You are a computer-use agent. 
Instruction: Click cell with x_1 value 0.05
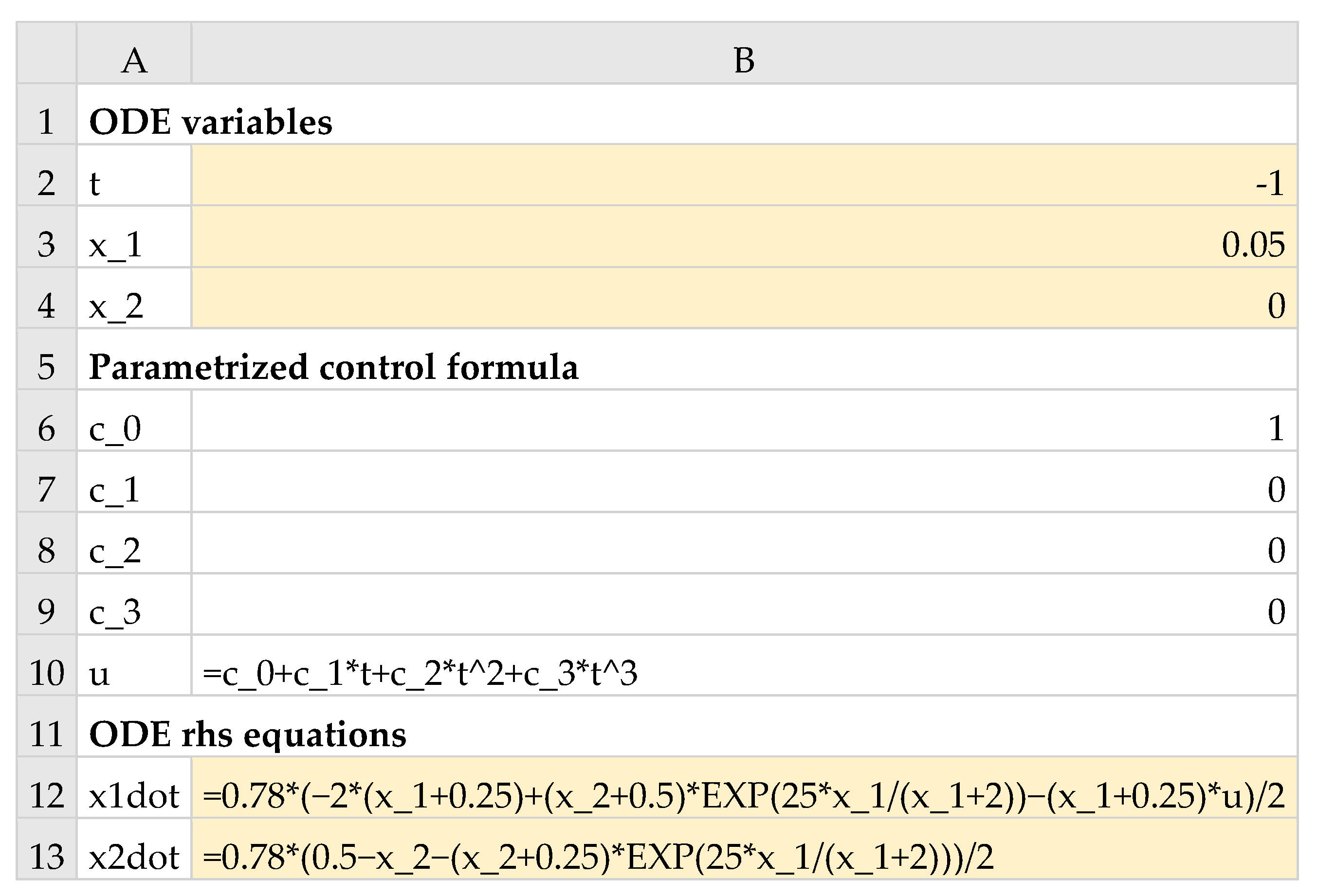(744, 244)
